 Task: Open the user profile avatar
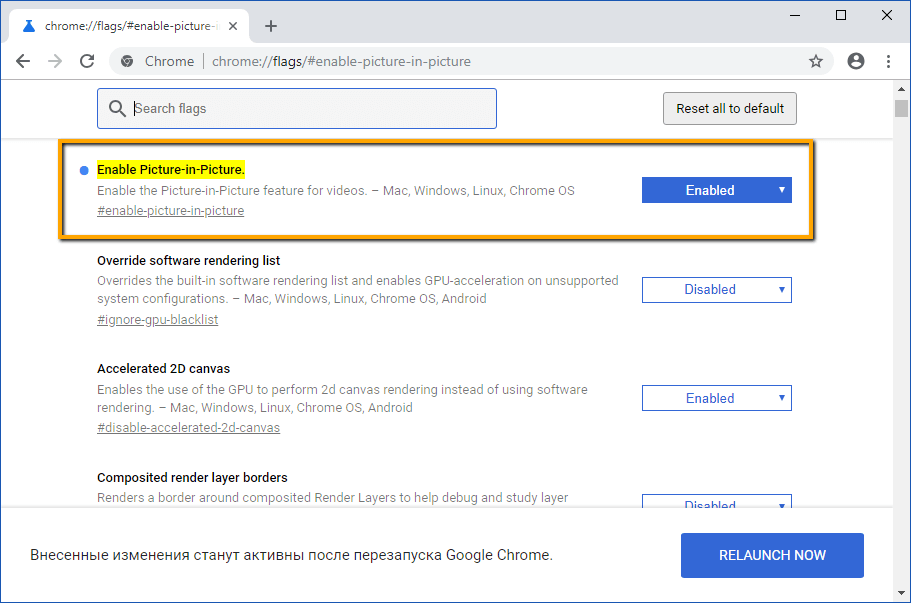point(855,61)
